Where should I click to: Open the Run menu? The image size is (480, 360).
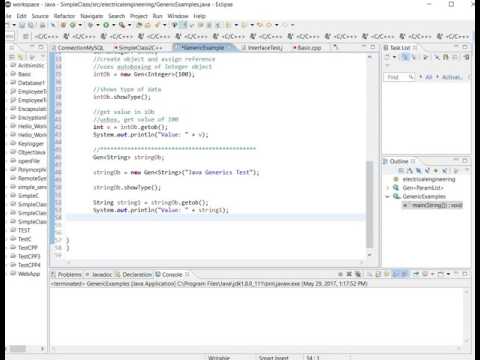click(x=157, y=16)
